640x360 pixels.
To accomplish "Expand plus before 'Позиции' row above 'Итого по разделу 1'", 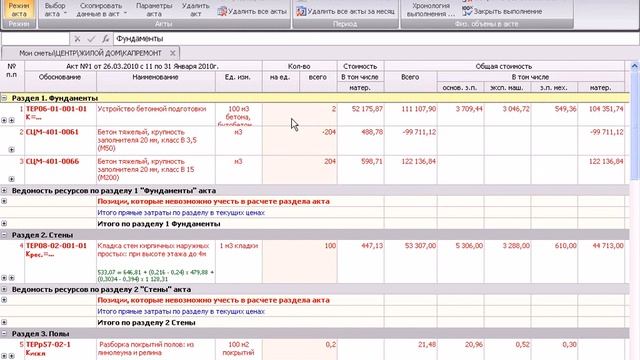I will coord(4,201).
